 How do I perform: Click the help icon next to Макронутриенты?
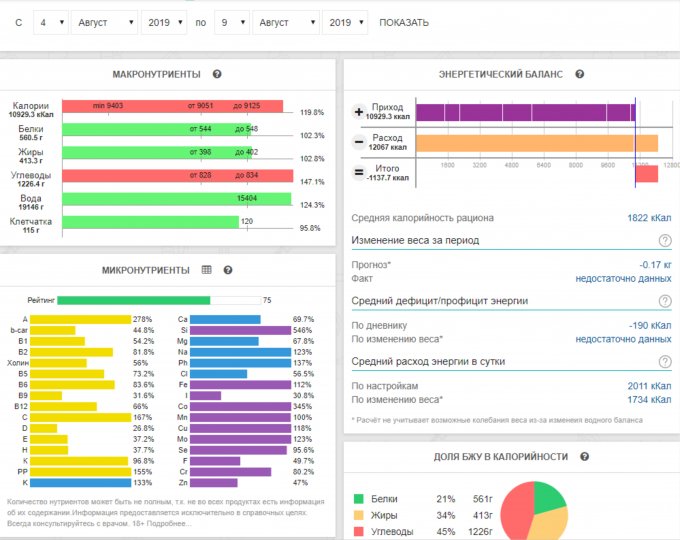(x=217, y=74)
